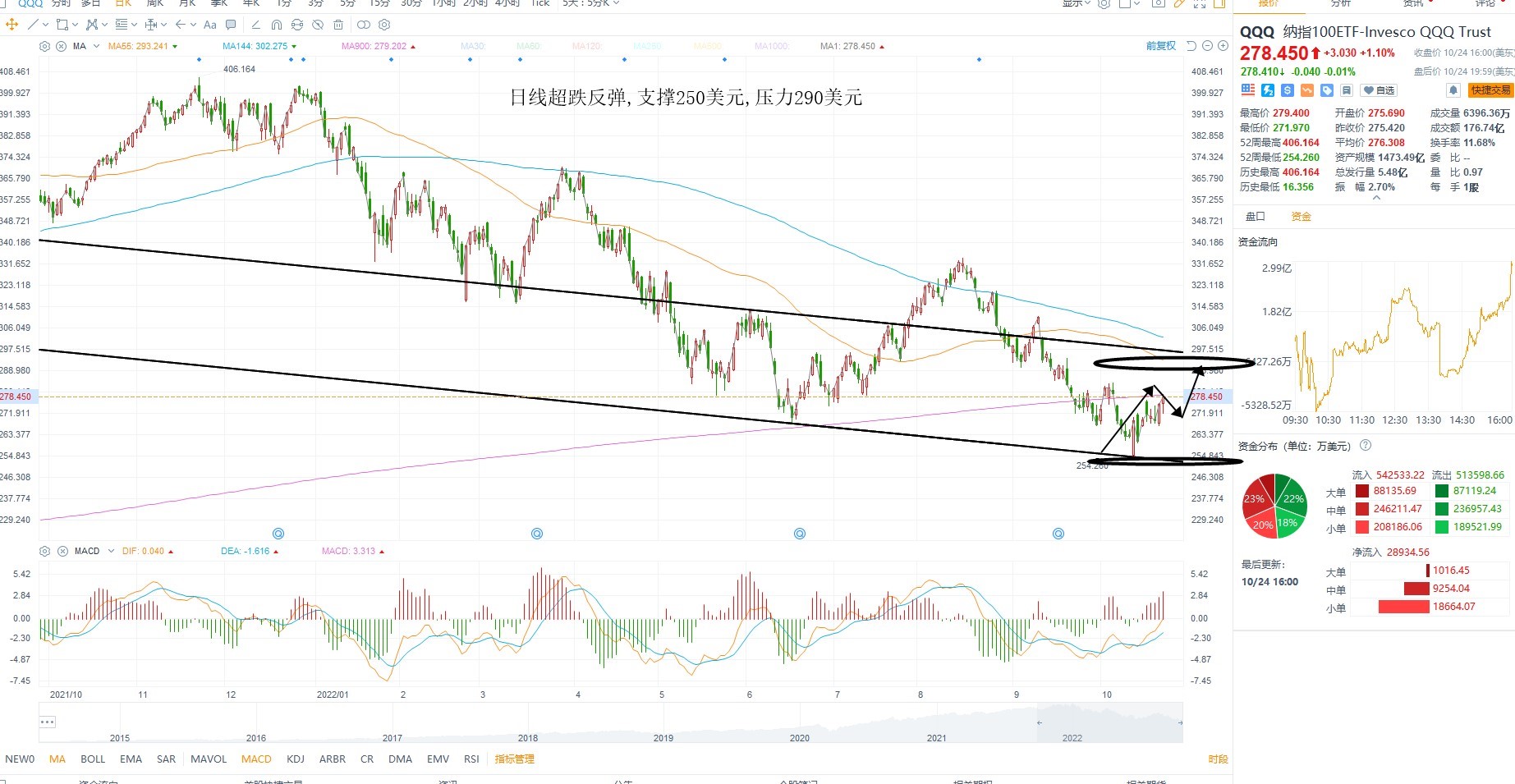Switch to the 资金 tab
This screenshot has width=1515, height=784.
point(1302,217)
